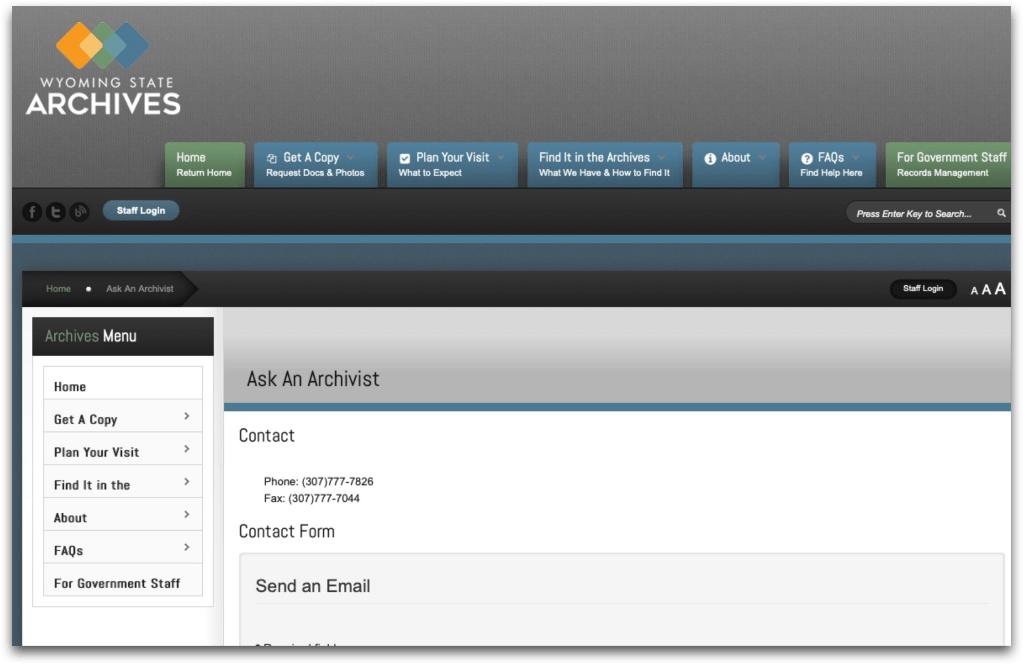Expand the FAQs sidebar chevron
The image size is (1023, 664).
point(187,547)
